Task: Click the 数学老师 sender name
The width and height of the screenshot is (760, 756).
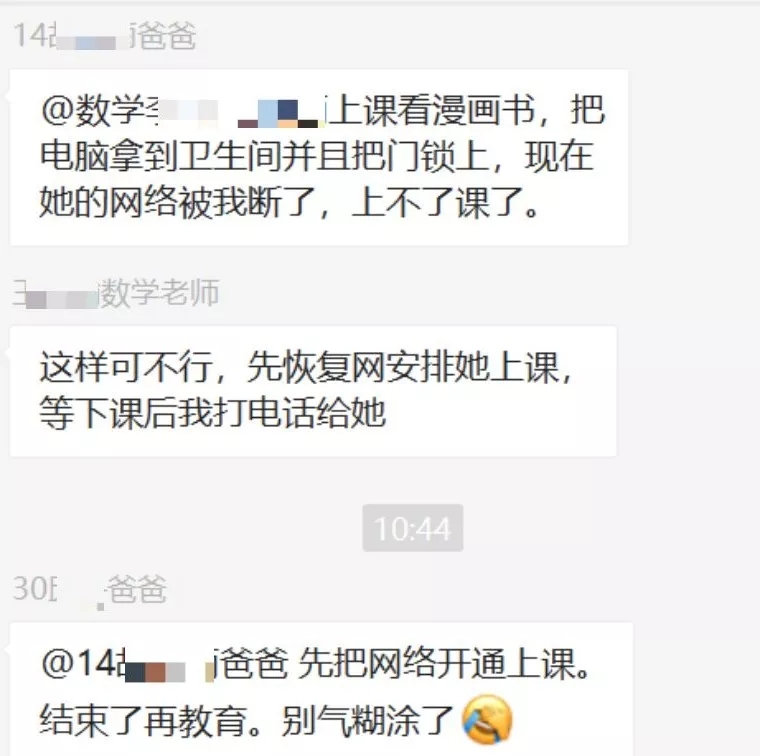Action: pos(116,293)
